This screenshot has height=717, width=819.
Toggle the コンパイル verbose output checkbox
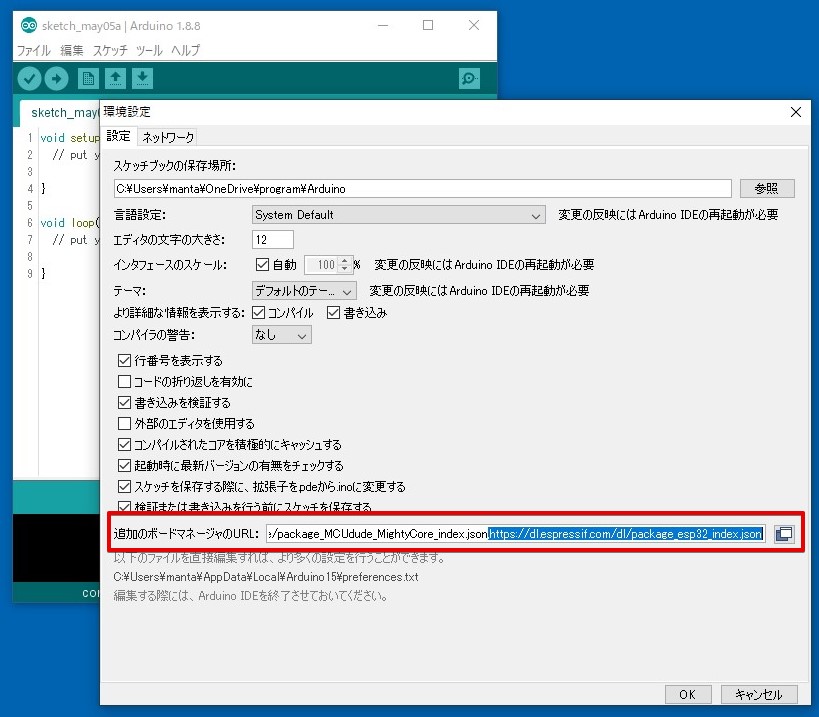[259, 313]
